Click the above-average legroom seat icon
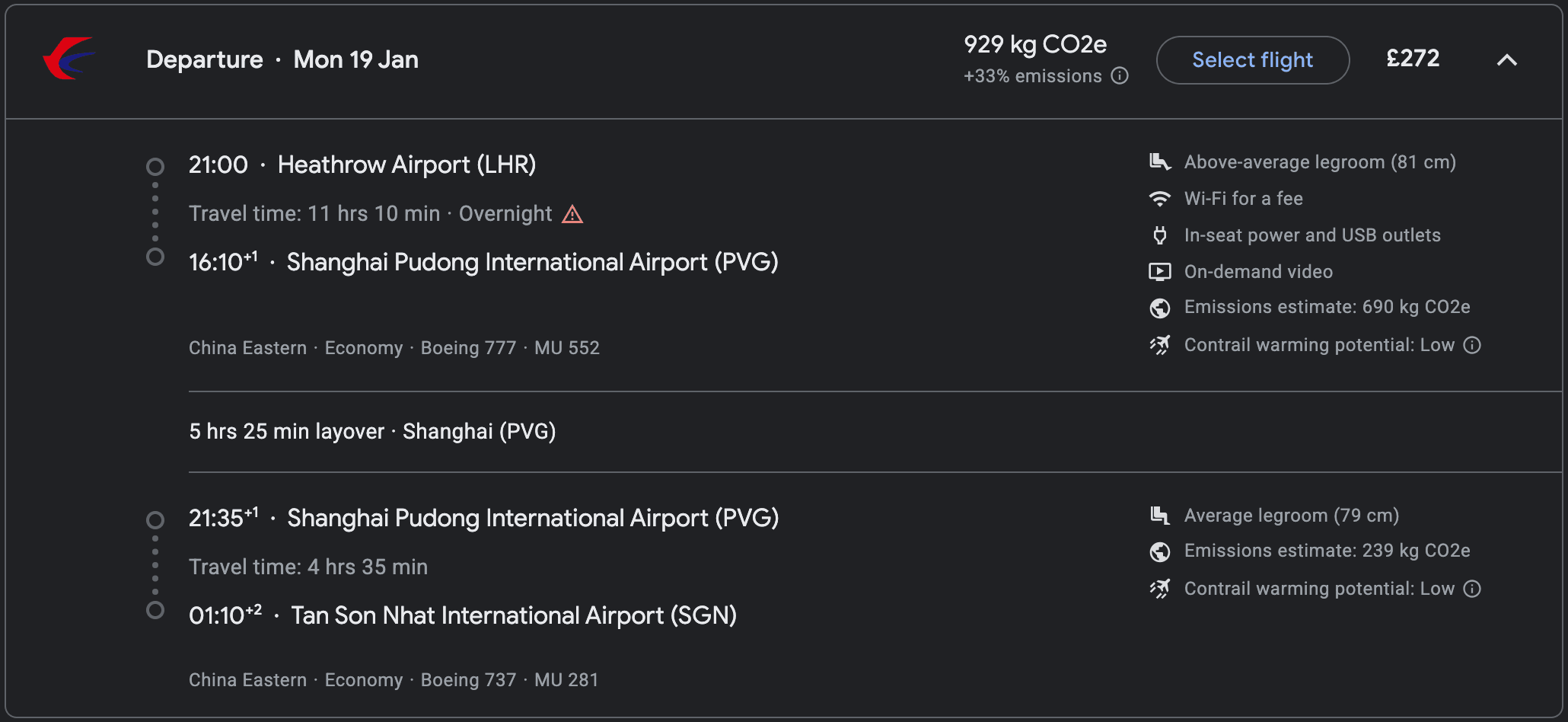This screenshot has width=1568, height=722. [x=1160, y=161]
